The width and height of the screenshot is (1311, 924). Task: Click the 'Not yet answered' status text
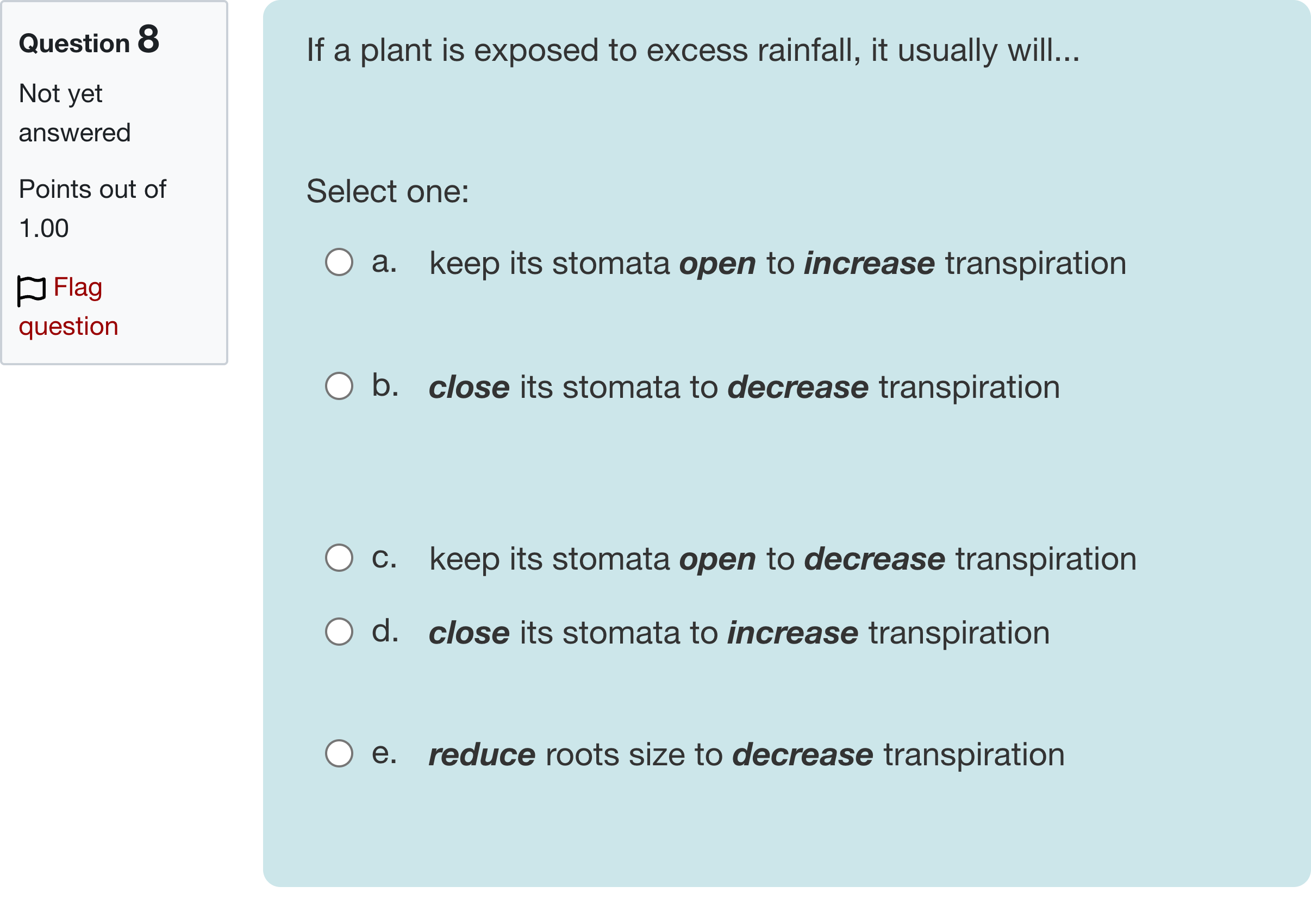[75, 113]
